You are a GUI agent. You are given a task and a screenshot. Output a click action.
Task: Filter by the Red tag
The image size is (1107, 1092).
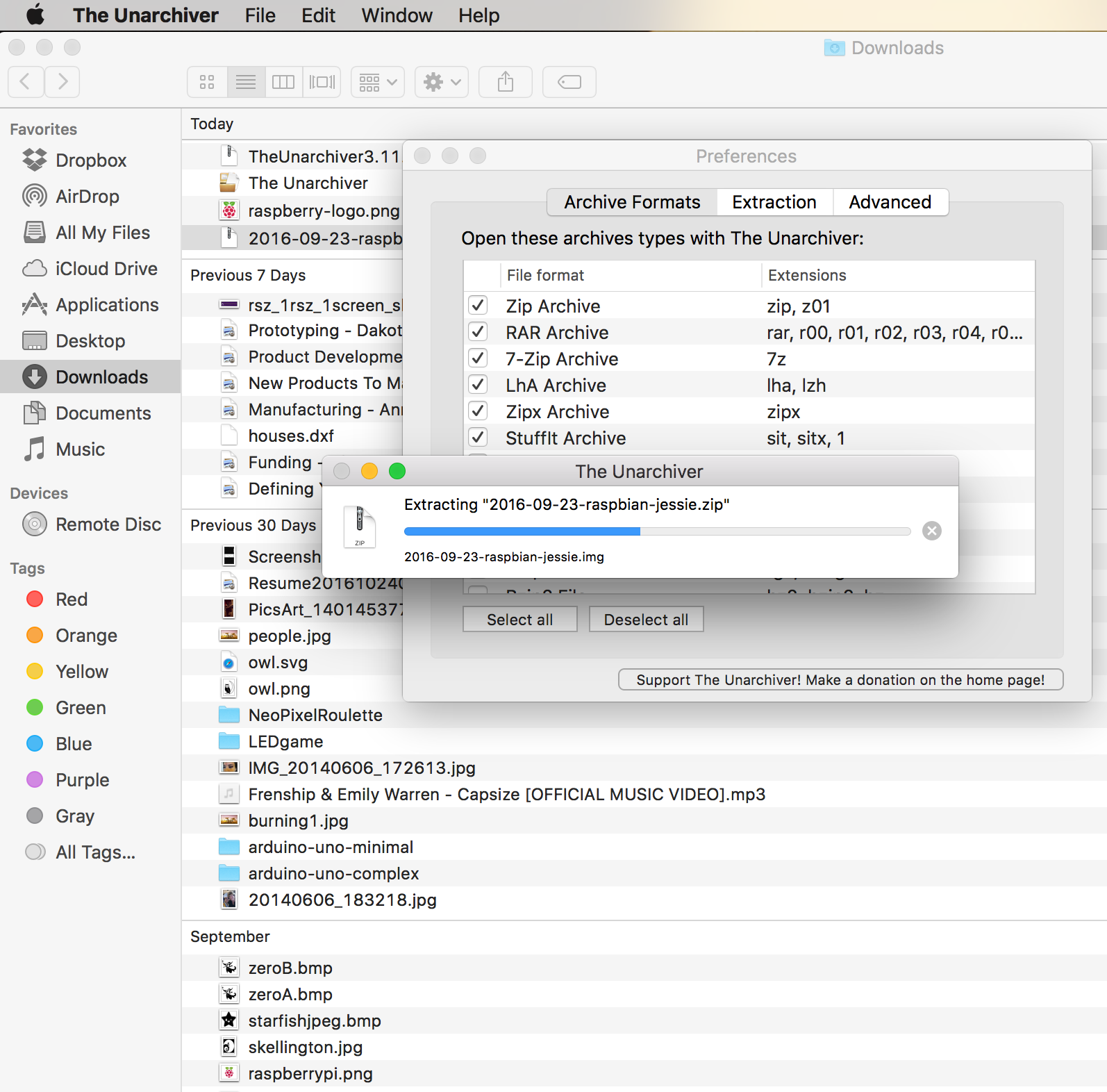click(x=90, y=599)
